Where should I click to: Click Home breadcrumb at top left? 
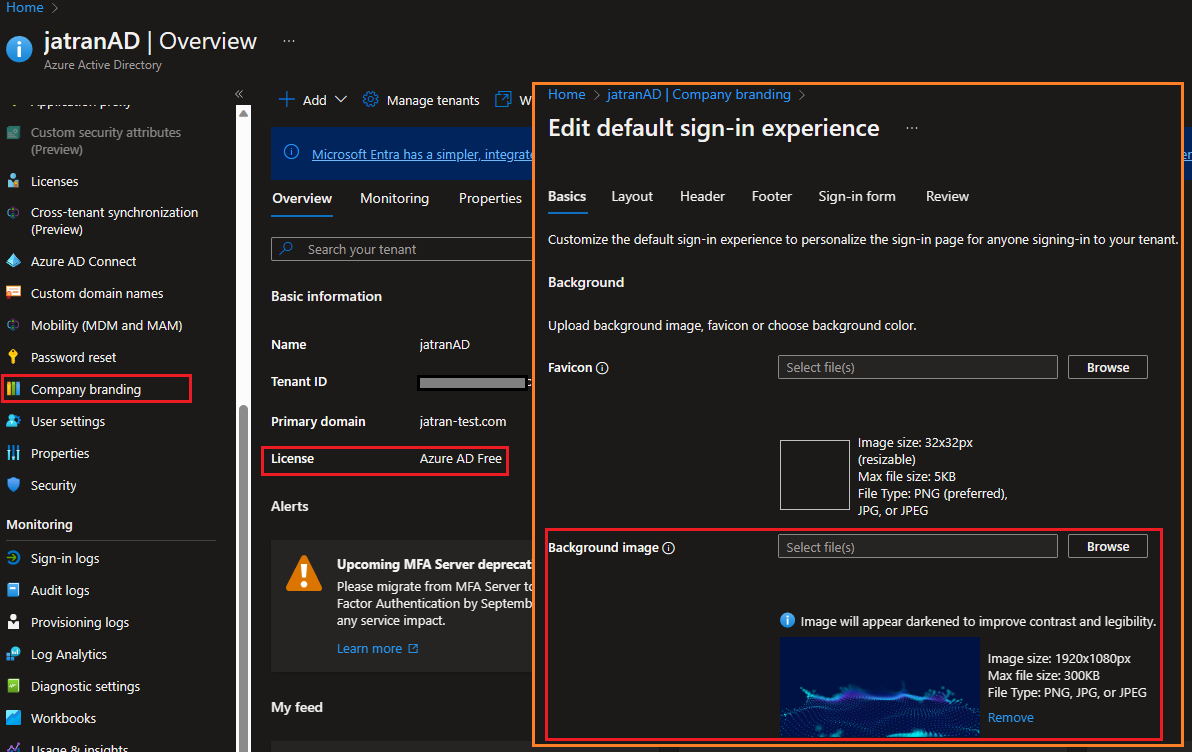(24, 8)
